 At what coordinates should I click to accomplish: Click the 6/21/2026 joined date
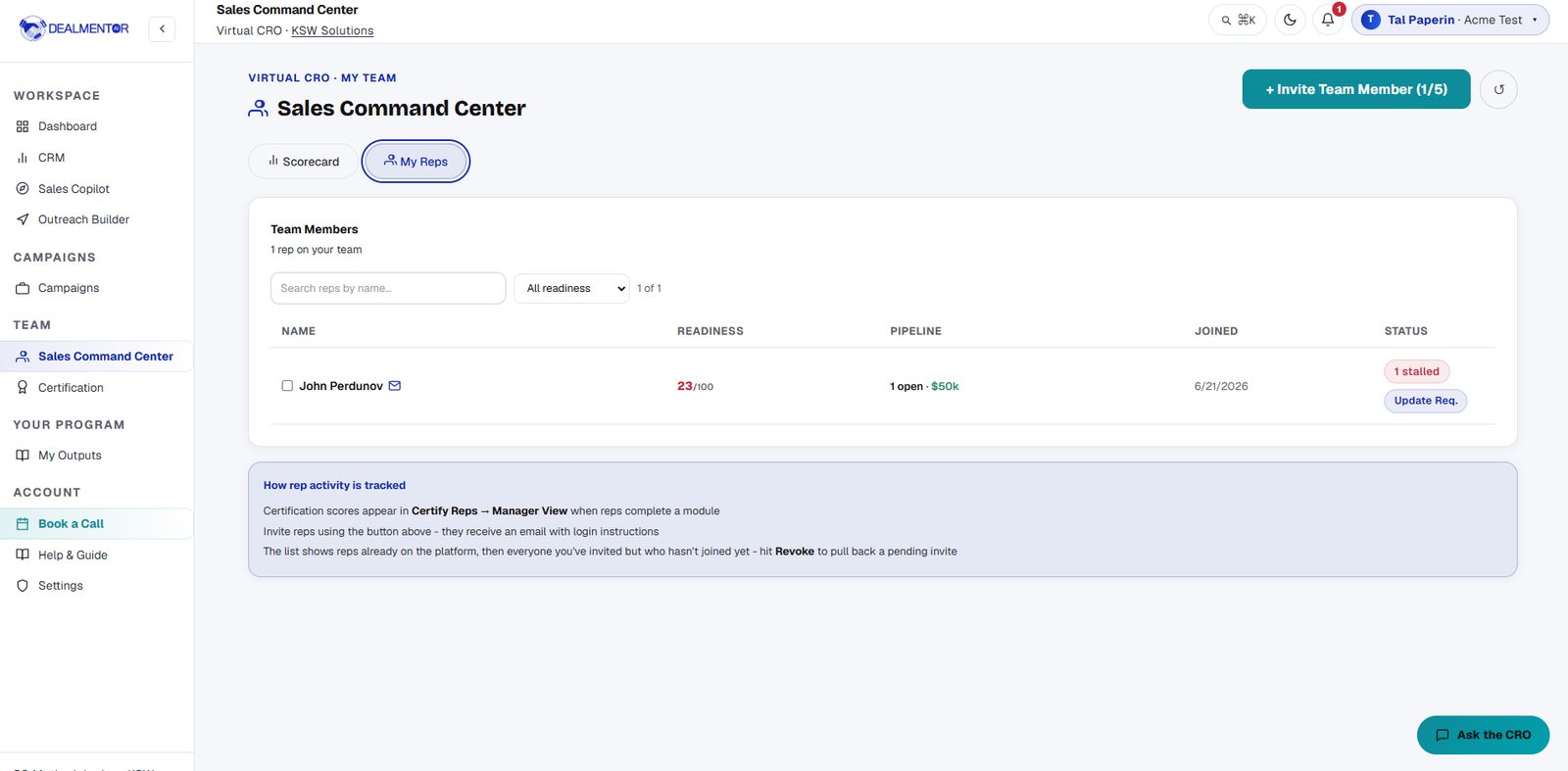(x=1221, y=386)
